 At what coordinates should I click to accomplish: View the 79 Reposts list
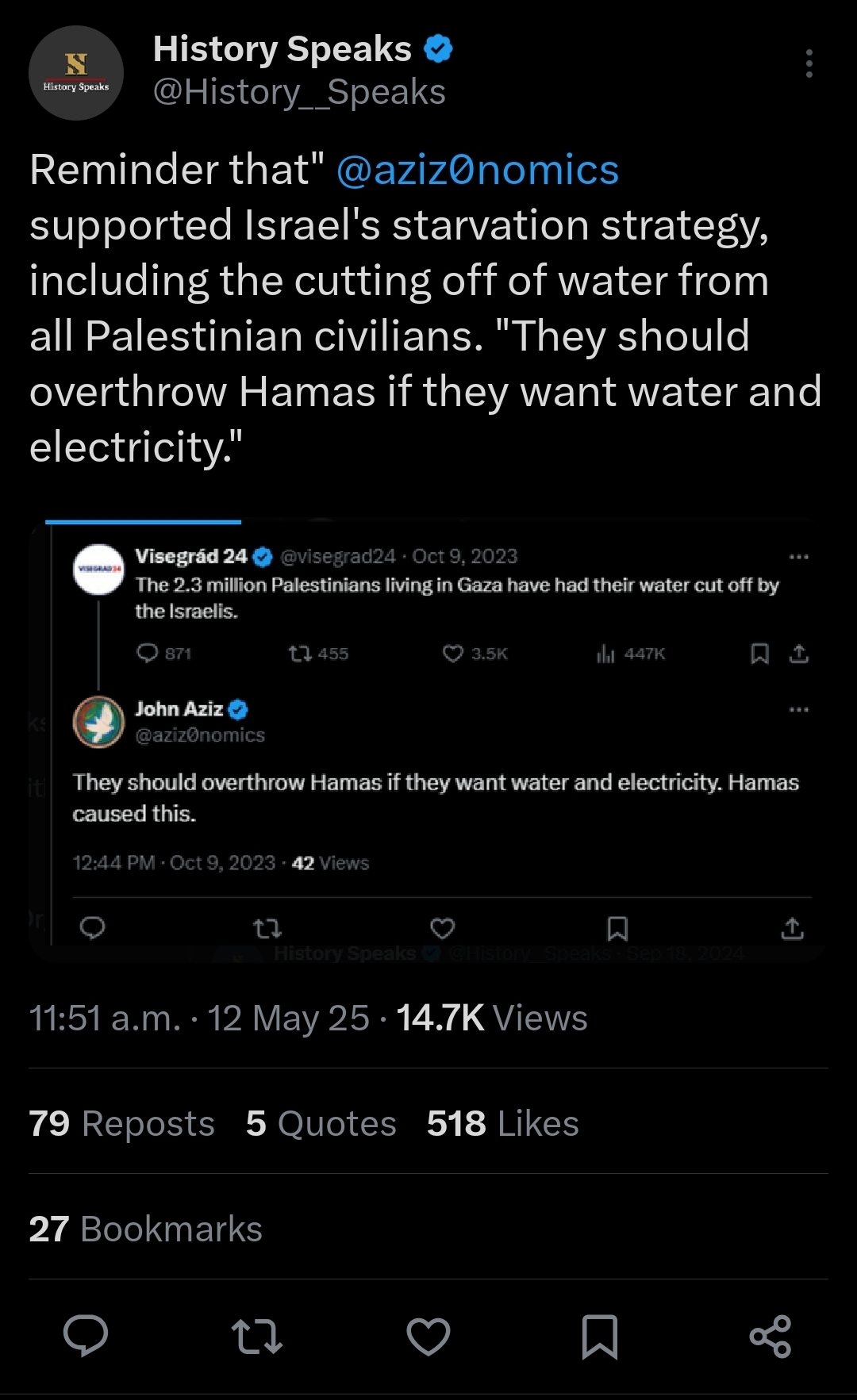122,1123
